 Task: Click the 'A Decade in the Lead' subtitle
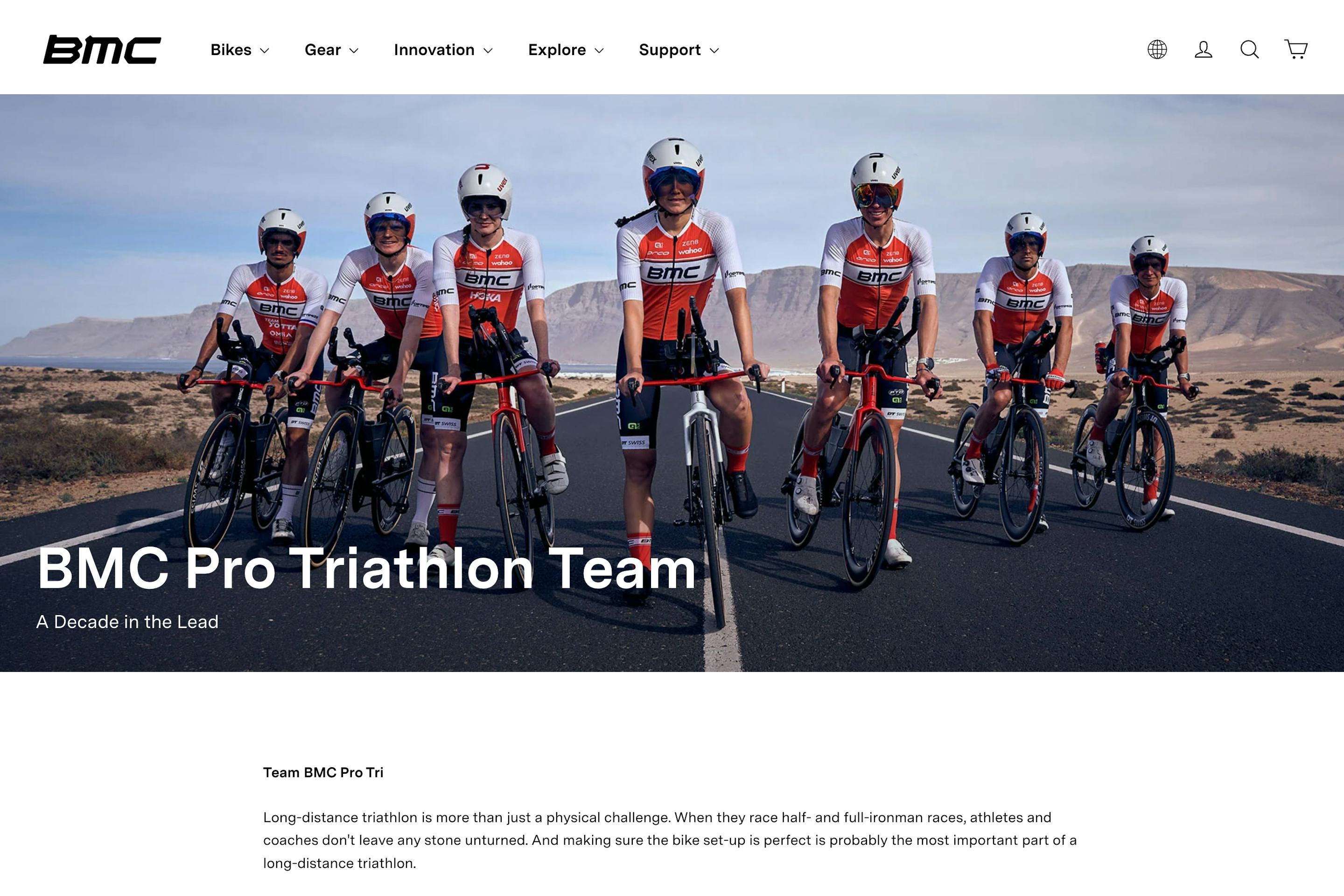click(x=127, y=622)
